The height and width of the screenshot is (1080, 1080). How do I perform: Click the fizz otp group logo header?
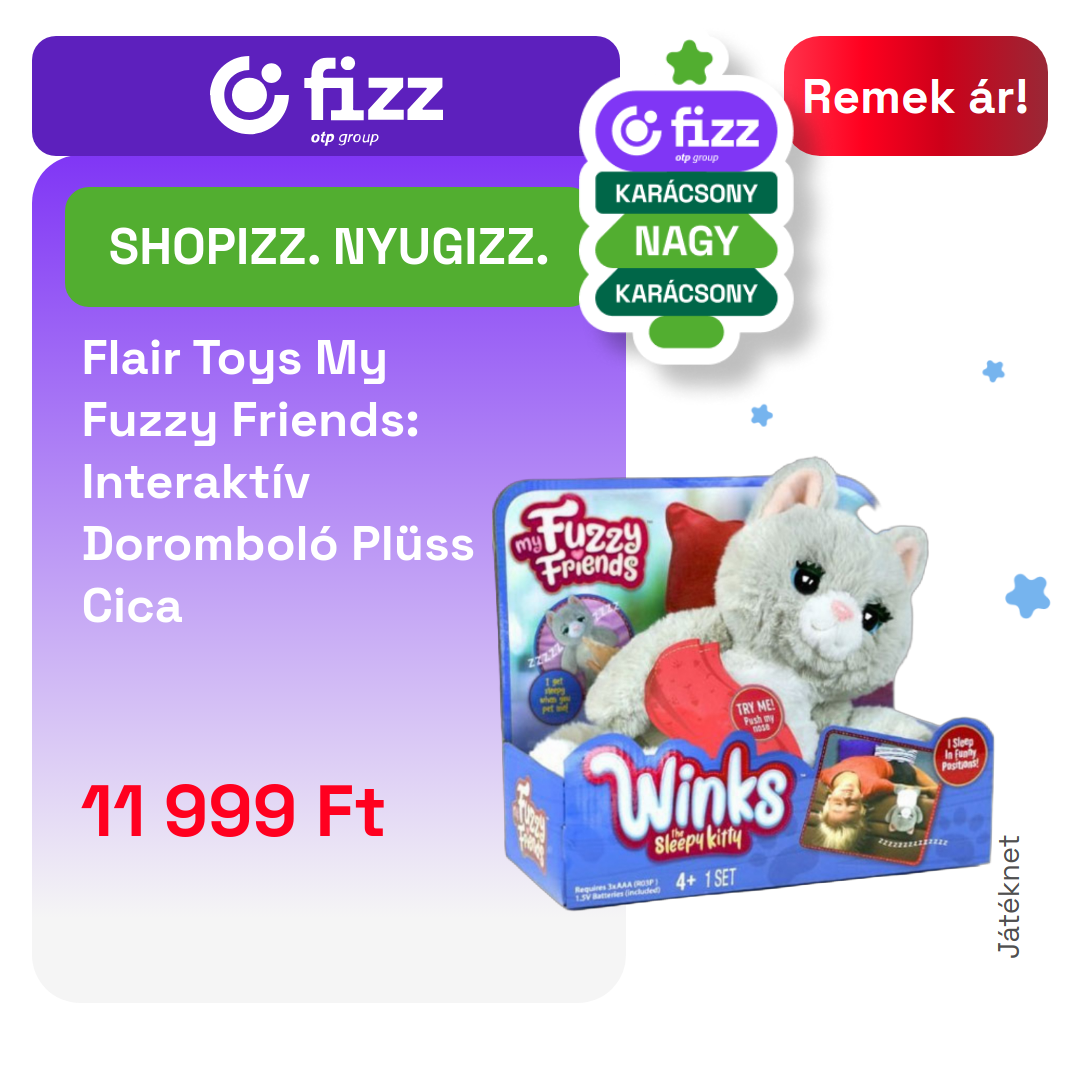(326, 96)
